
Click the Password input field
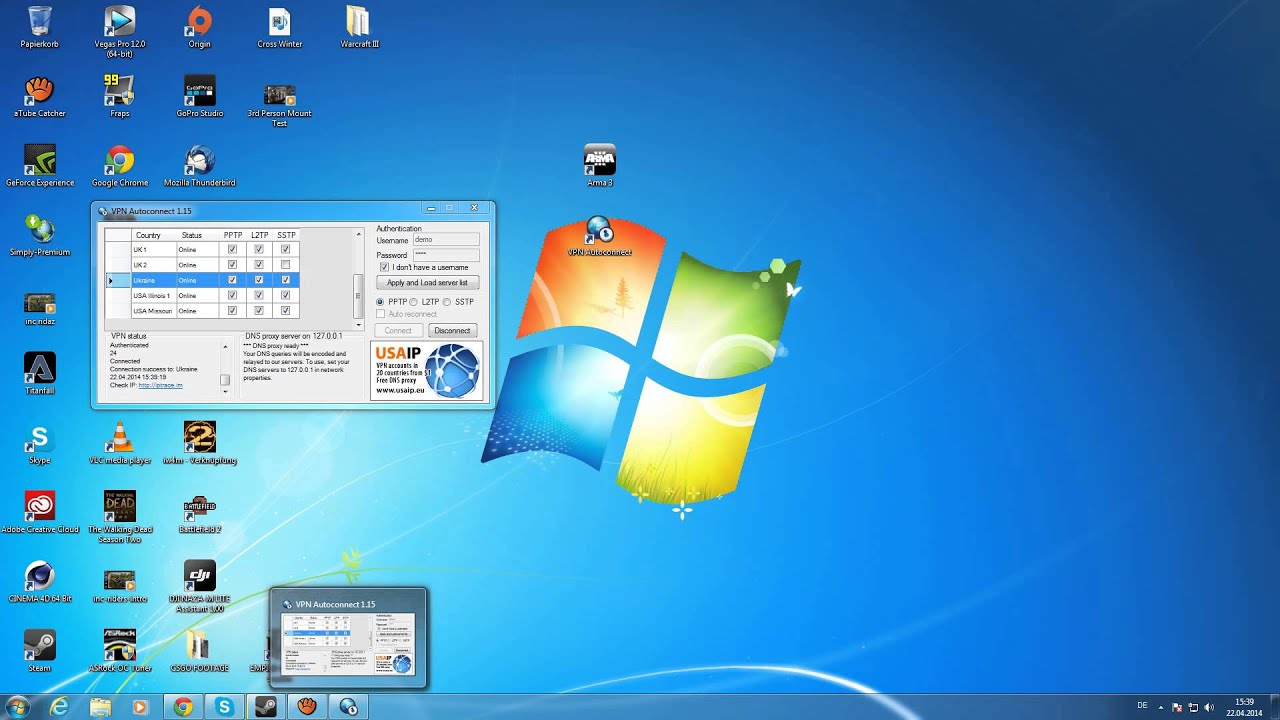[x=446, y=255]
